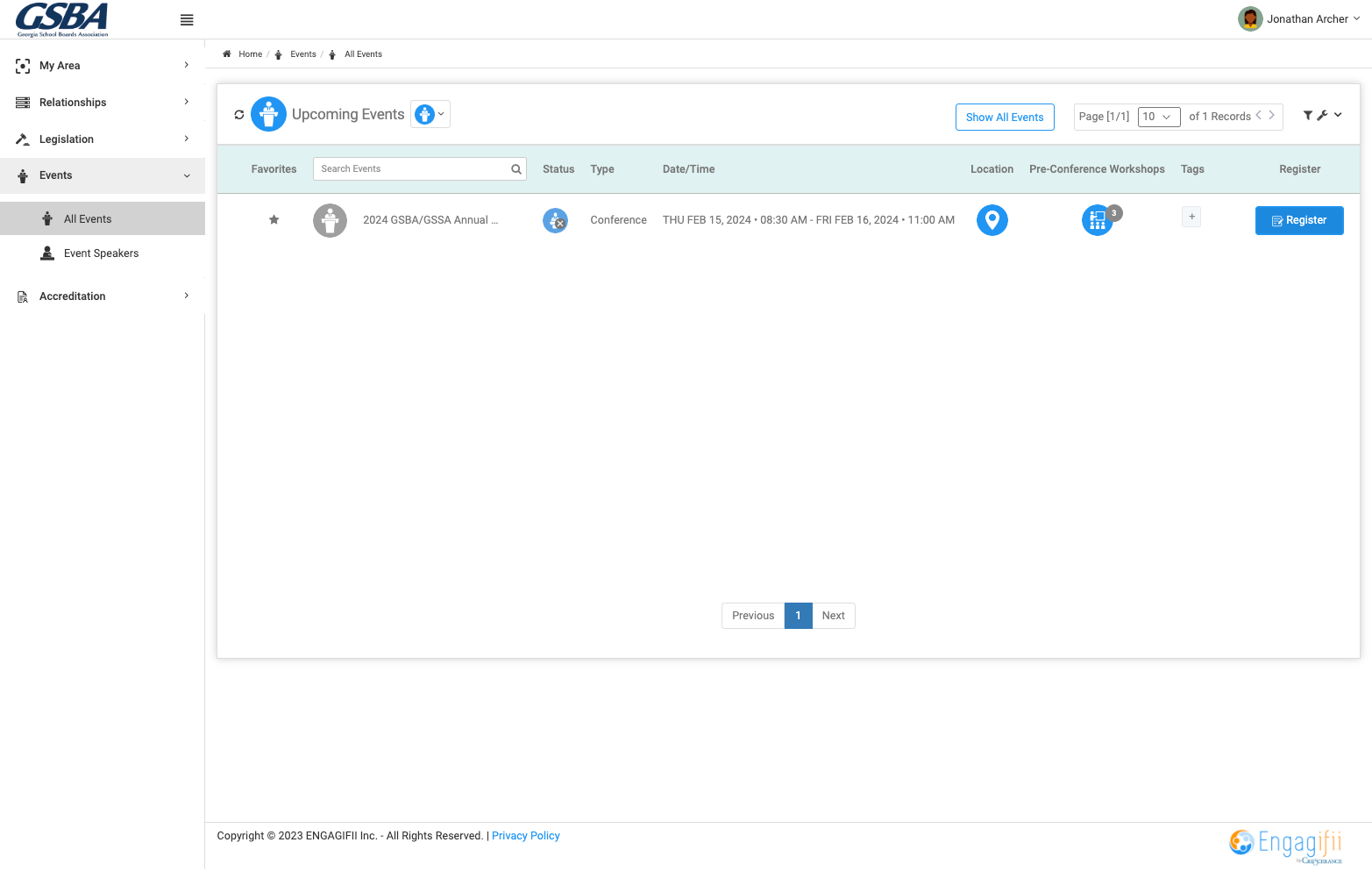Open the 2024 GSBA/GSSA Annual event title

pos(430,220)
